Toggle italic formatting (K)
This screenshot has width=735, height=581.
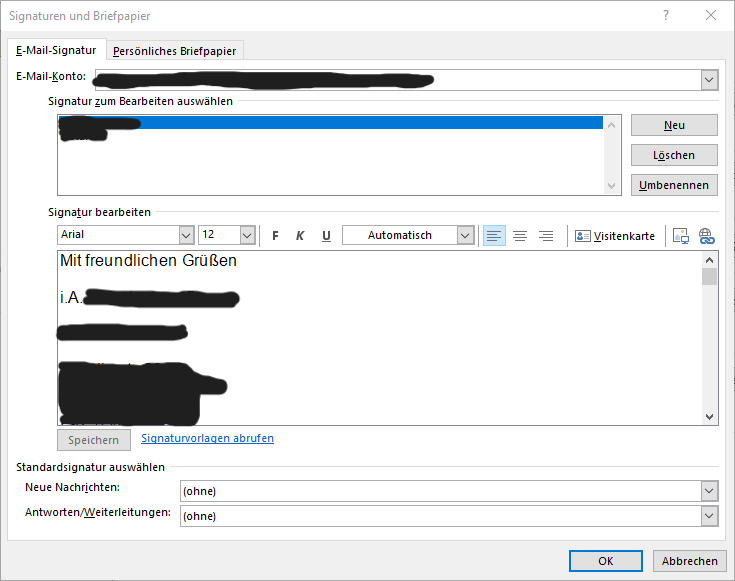pos(300,235)
